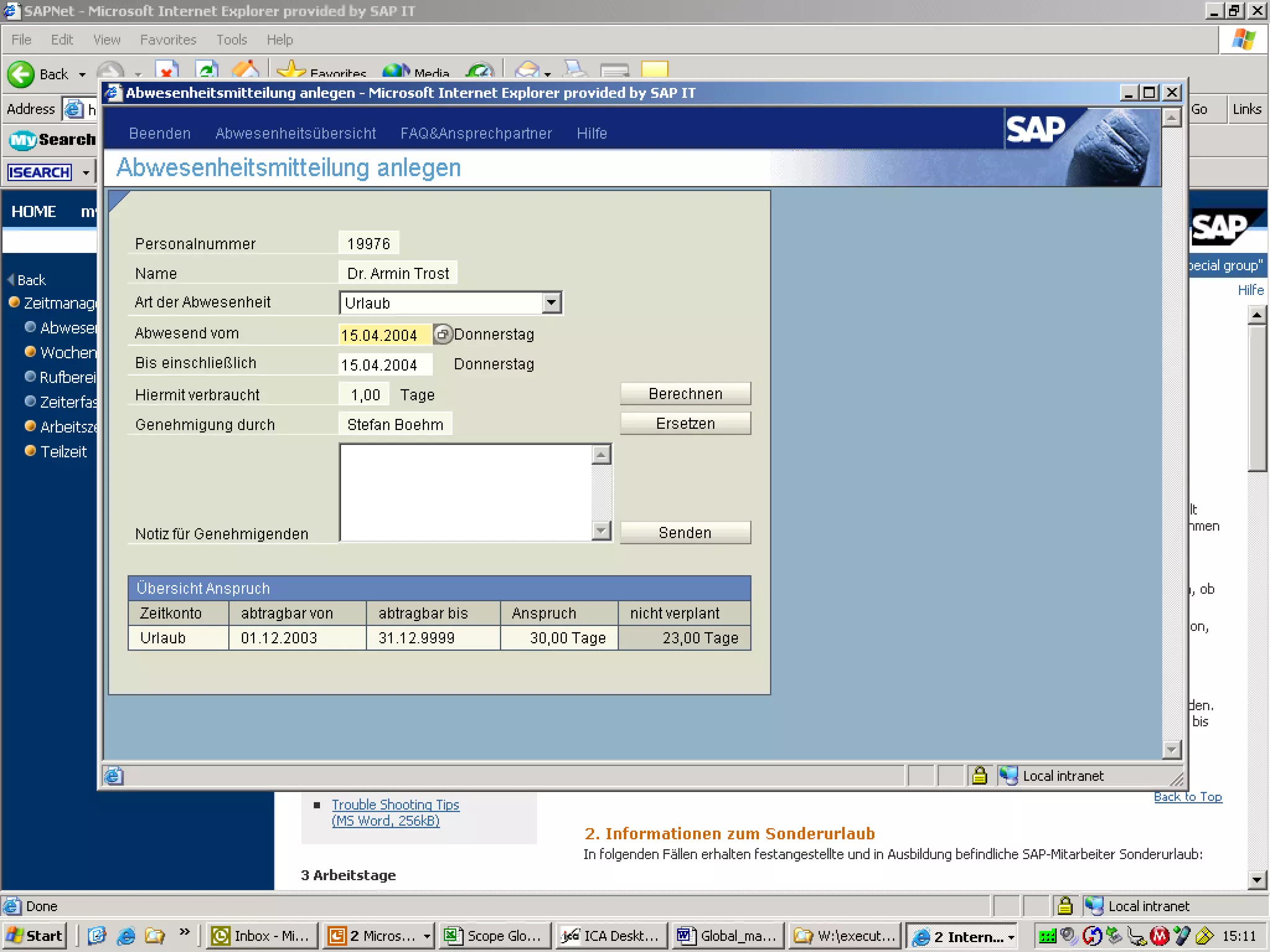Image resolution: width=1270 pixels, height=952 pixels.
Task: Click the Berechnen button
Action: click(685, 394)
